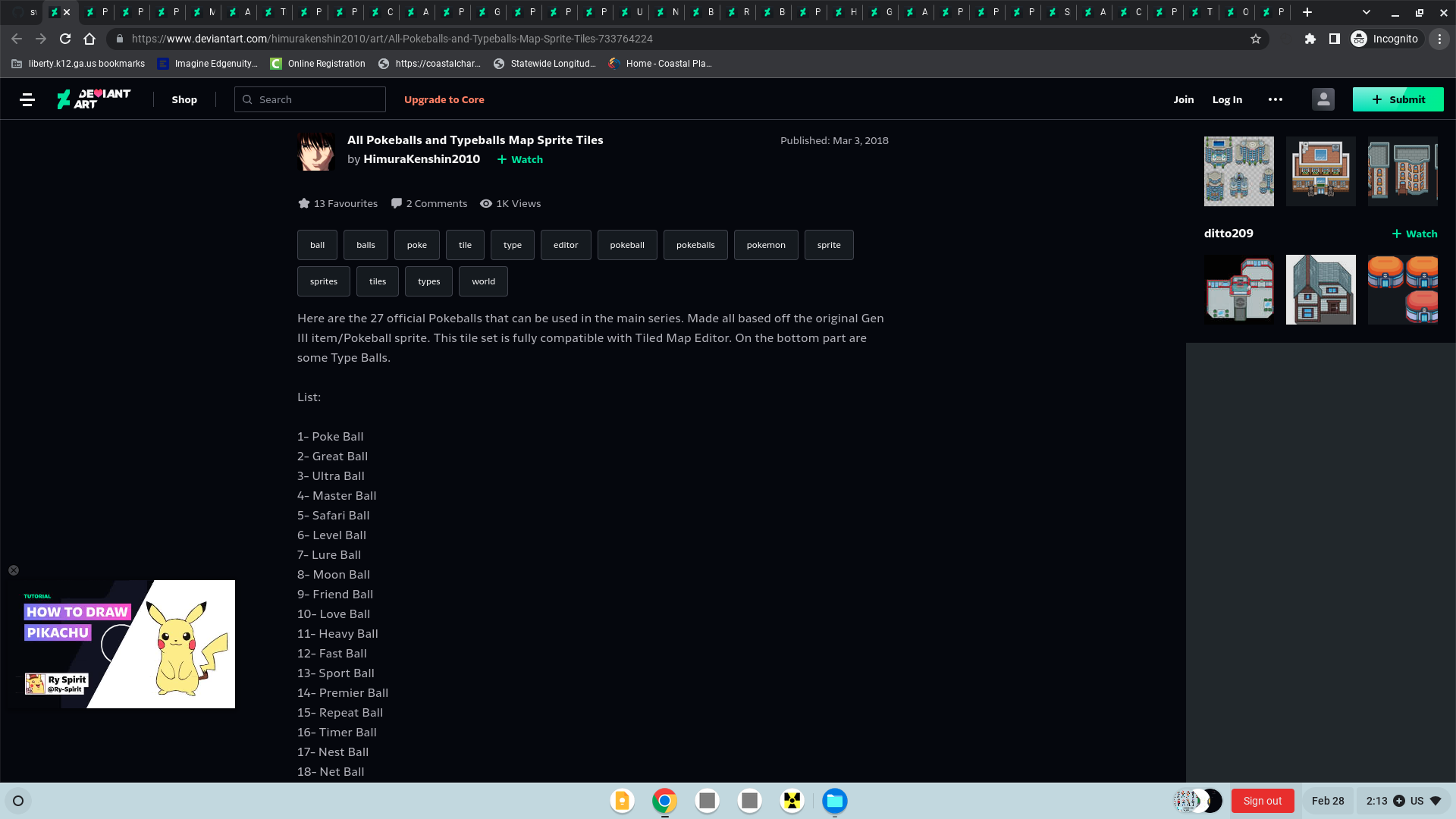Select the 'tile' tag
The width and height of the screenshot is (1456, 819).
pyautogui.click(x=465, y=245)
